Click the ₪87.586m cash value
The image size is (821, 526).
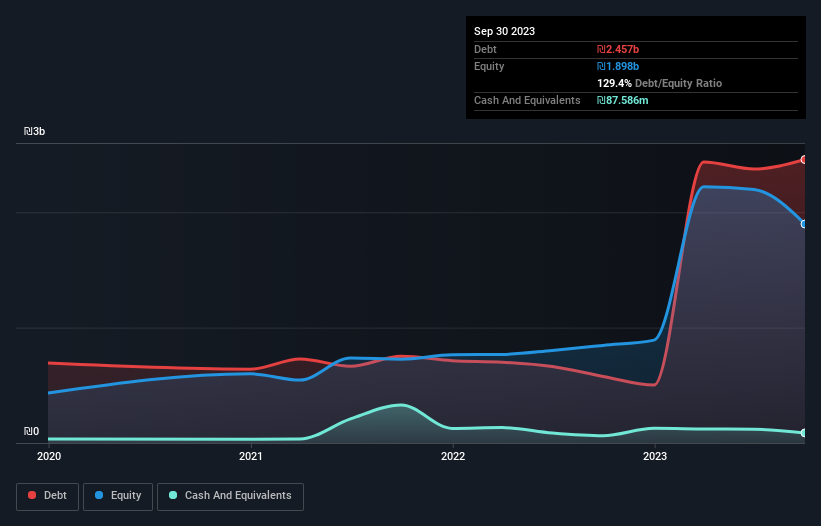click(x=623, y=100)
